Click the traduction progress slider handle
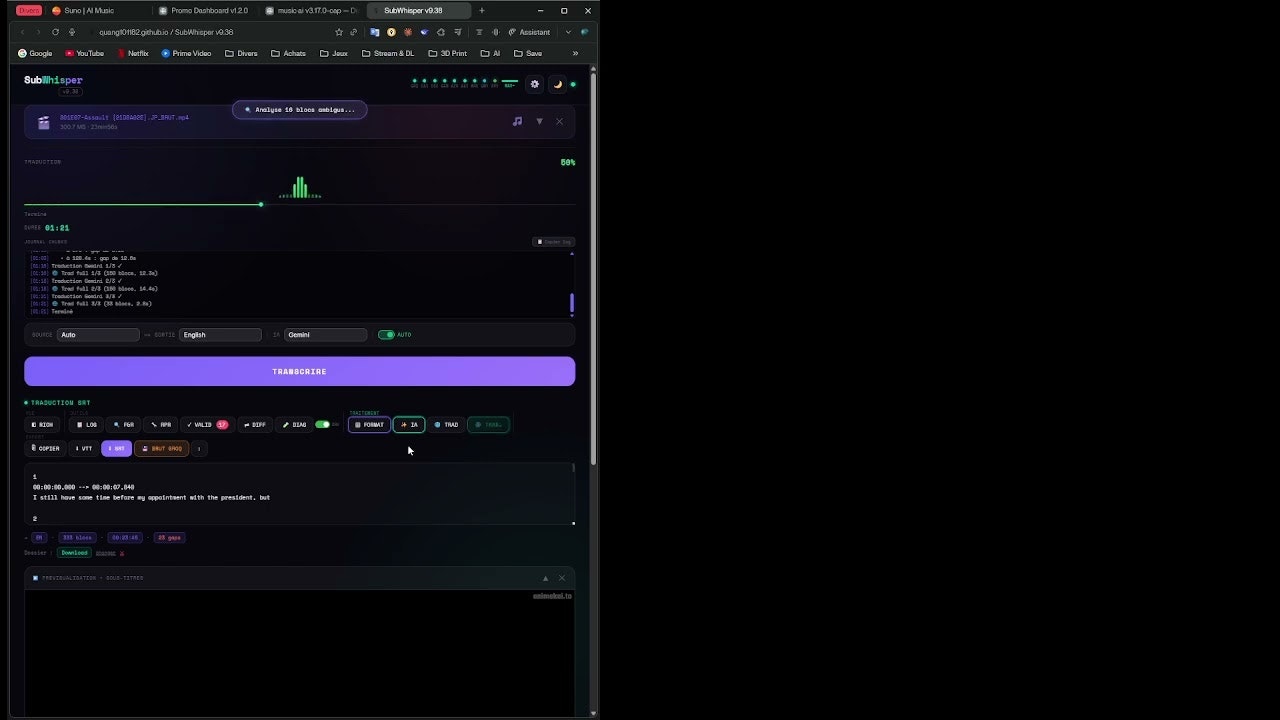 (x=261, y=204)
